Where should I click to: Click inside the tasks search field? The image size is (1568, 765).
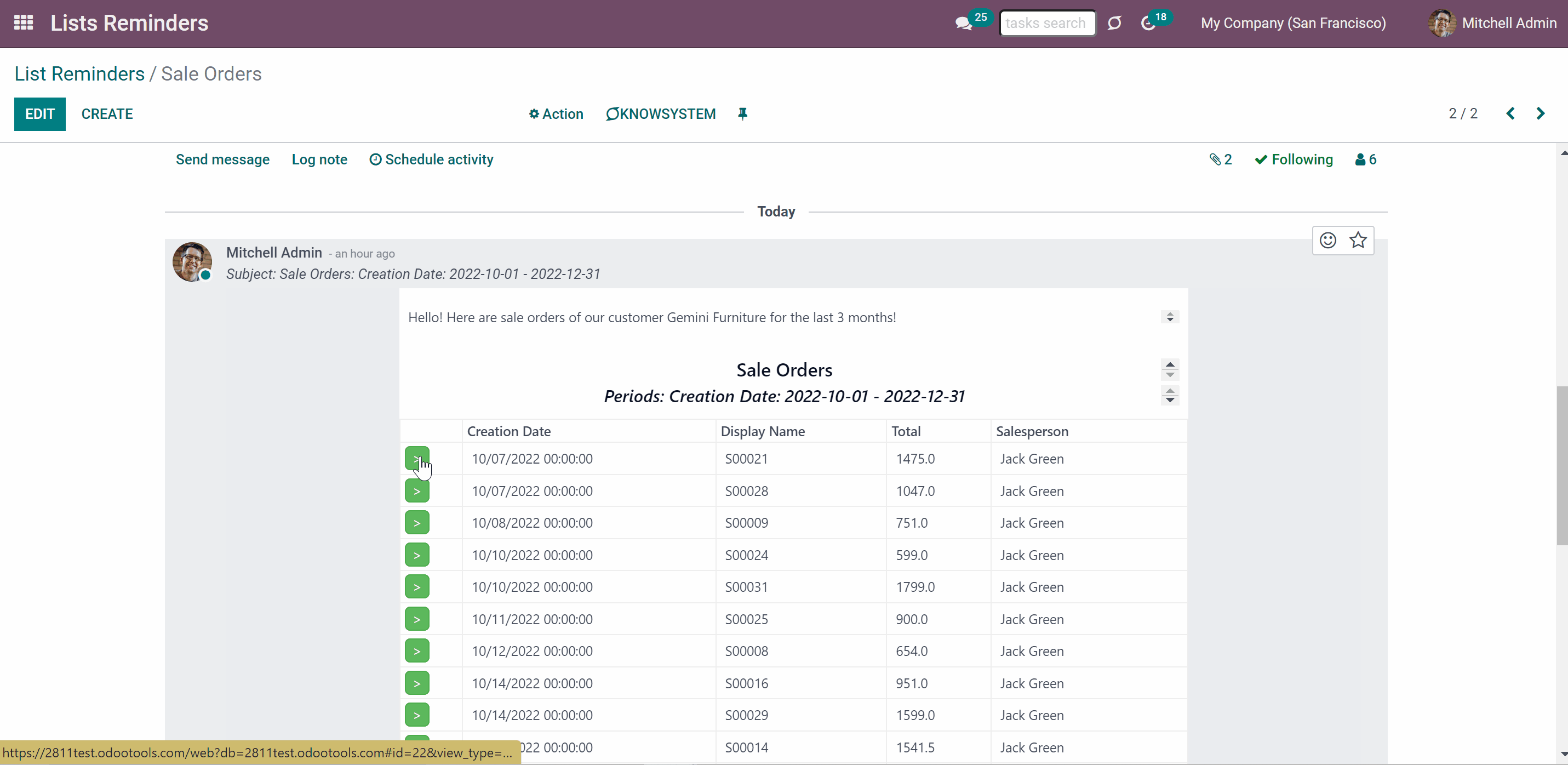point(1048,23)
